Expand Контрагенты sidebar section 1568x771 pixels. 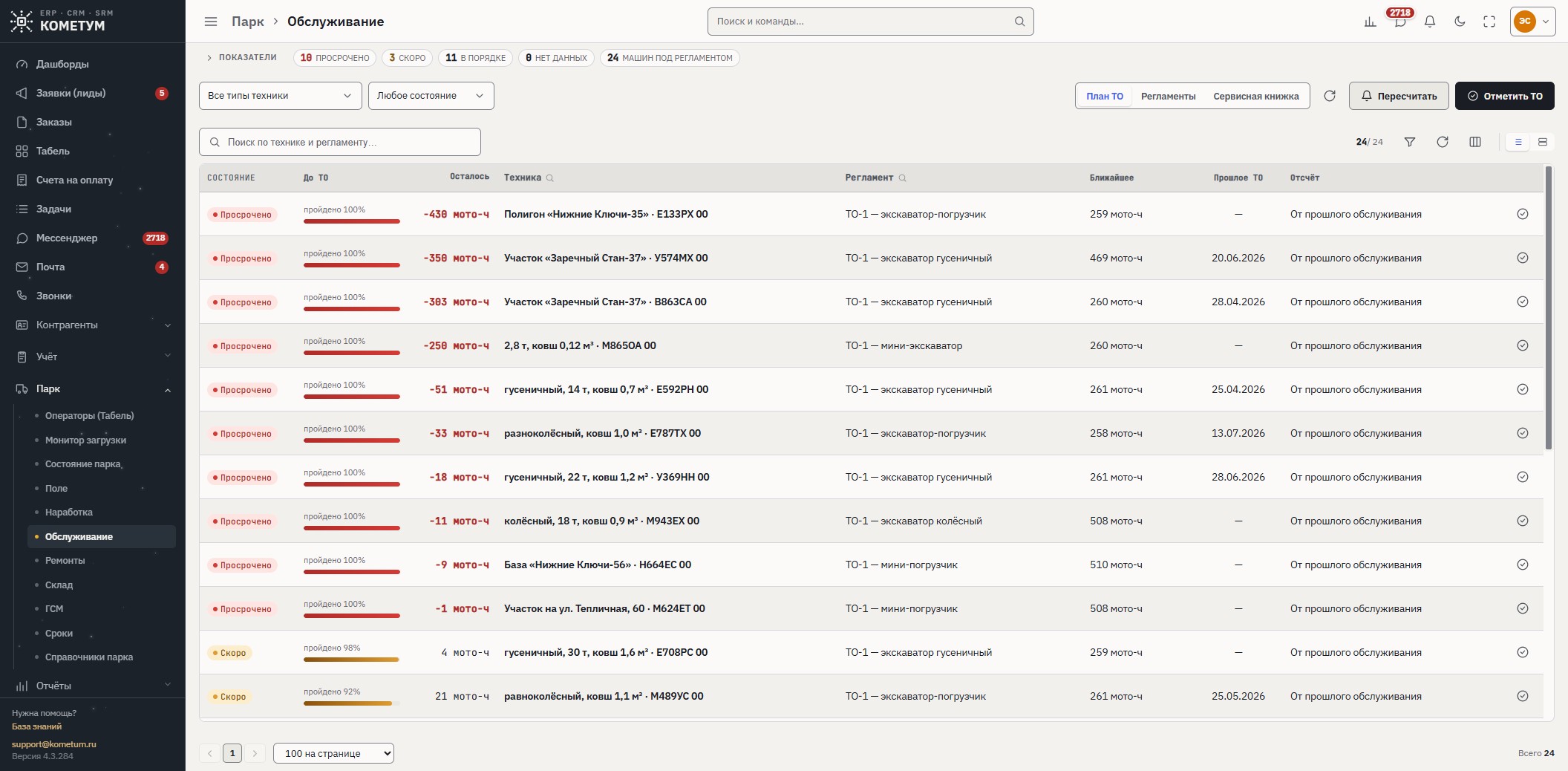click(x=93, y=325)
